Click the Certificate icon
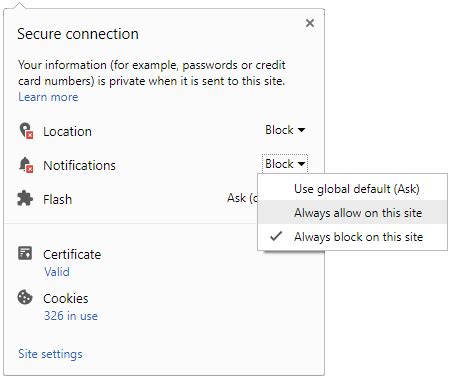This screenshot has height=382, width=450. point(25,253)
